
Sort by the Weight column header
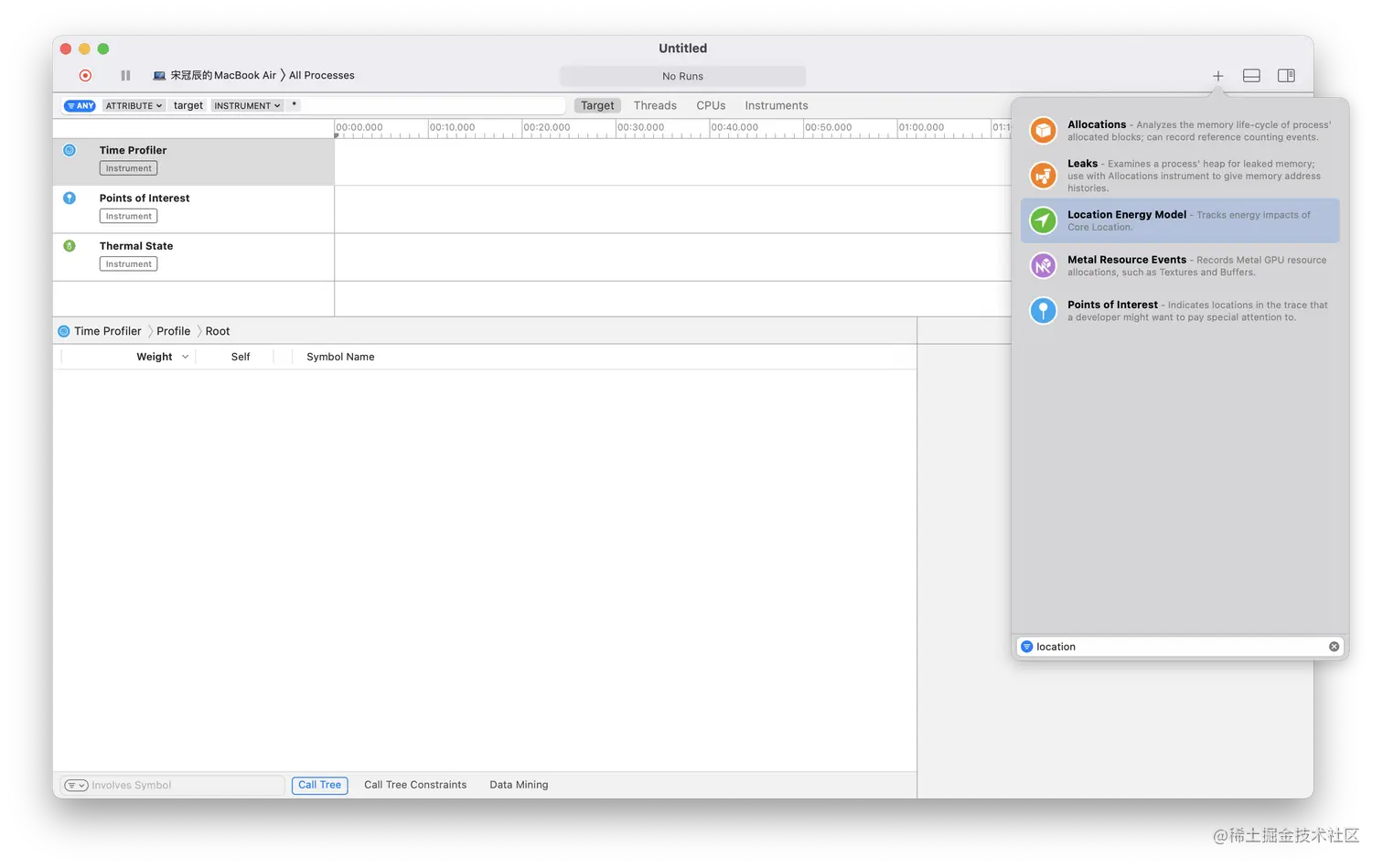click(x=155, y=357)
